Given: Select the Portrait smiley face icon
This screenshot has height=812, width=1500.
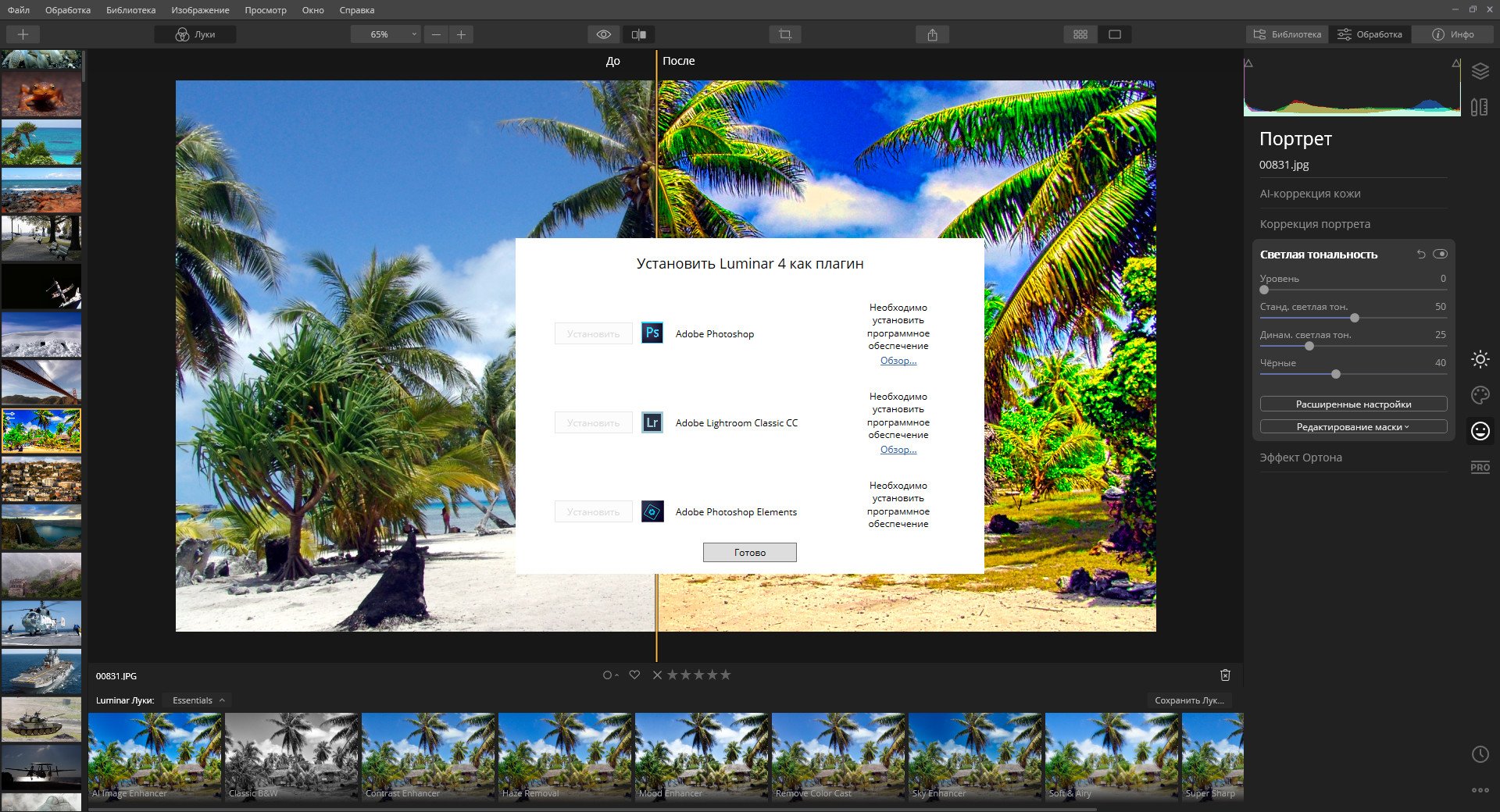Looking at the screenshot, I should click(1480, 431).
